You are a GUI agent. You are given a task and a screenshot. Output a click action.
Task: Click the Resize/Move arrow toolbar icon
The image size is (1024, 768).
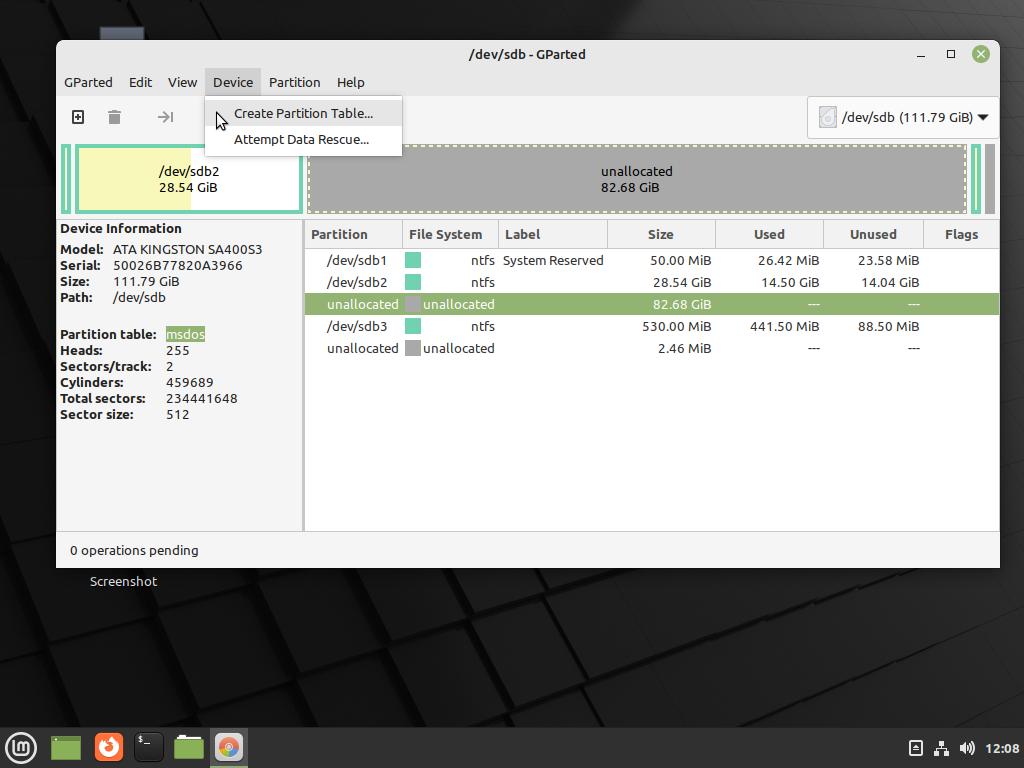pos(165,117)
